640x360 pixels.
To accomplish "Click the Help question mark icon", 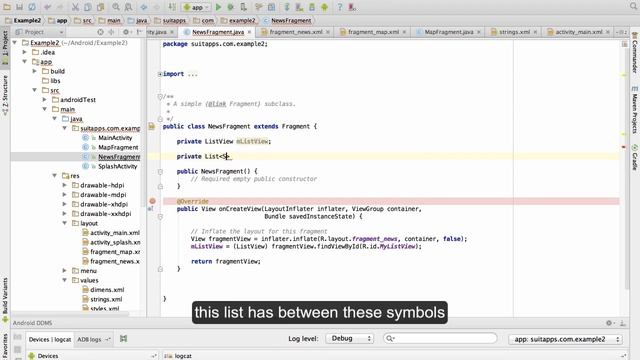I will 340,7.
